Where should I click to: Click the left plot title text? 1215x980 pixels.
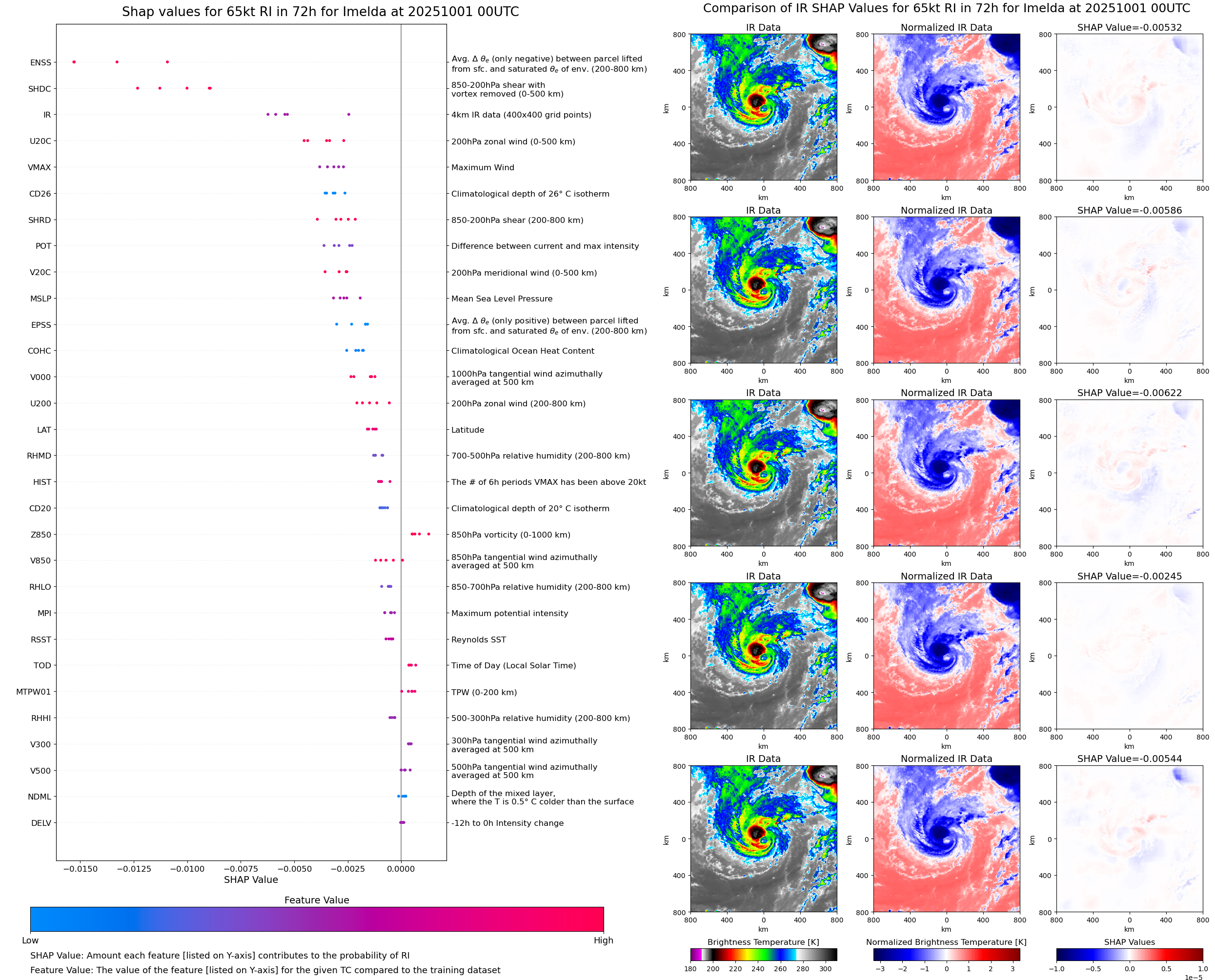(x=320, y=12)
